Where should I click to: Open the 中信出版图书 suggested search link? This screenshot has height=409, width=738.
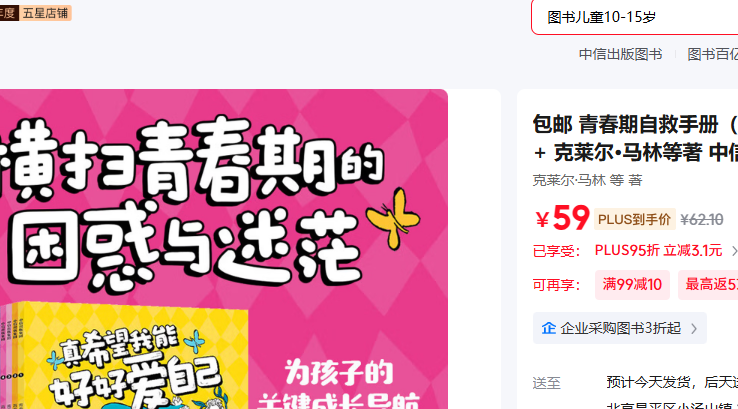point(620,54)
